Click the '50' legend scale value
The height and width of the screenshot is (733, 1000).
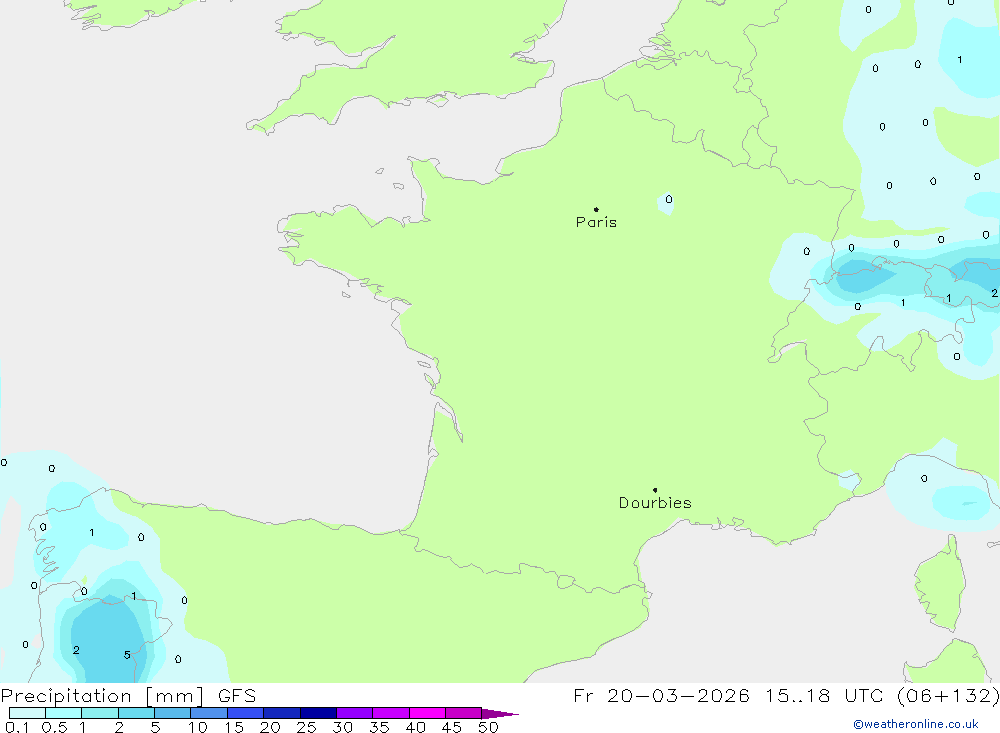coord(488,727)
